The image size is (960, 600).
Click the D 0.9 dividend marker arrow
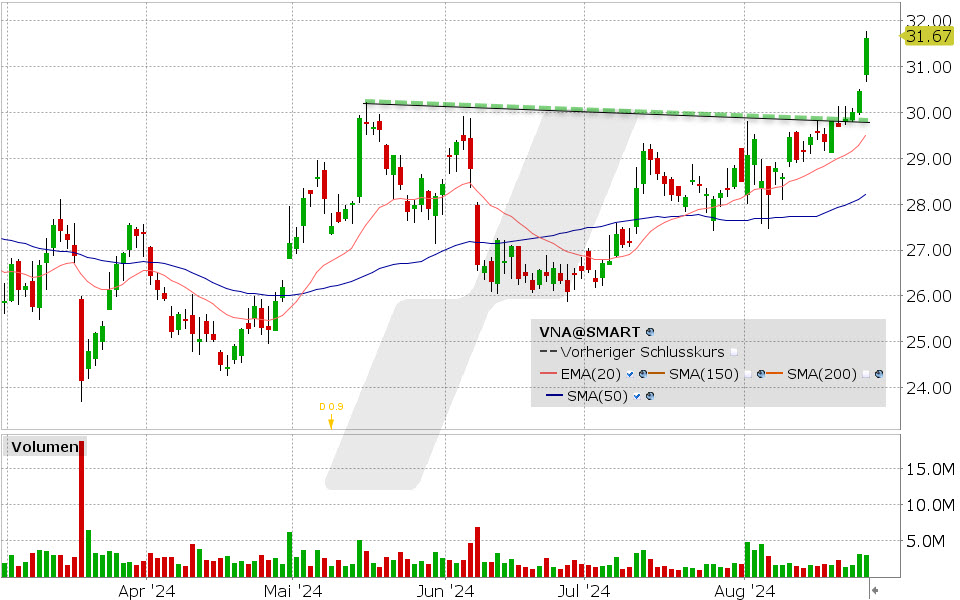[x=331, y=421]
